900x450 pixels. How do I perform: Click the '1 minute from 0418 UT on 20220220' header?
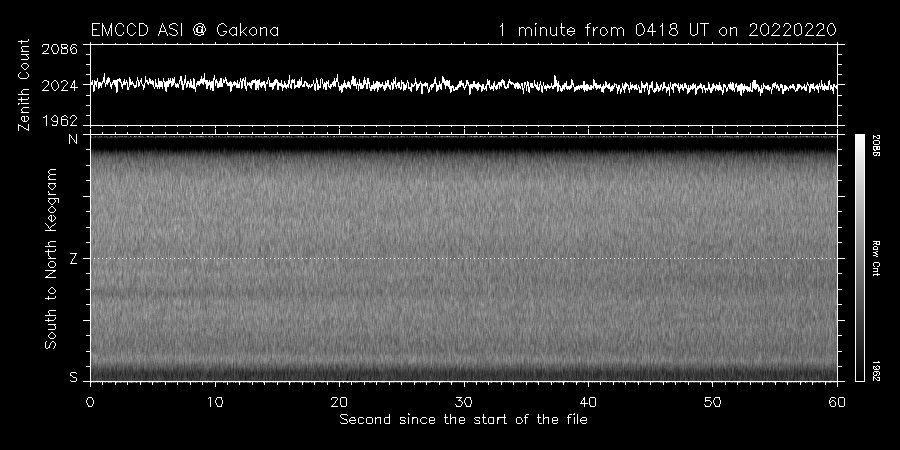pos(668,30)
